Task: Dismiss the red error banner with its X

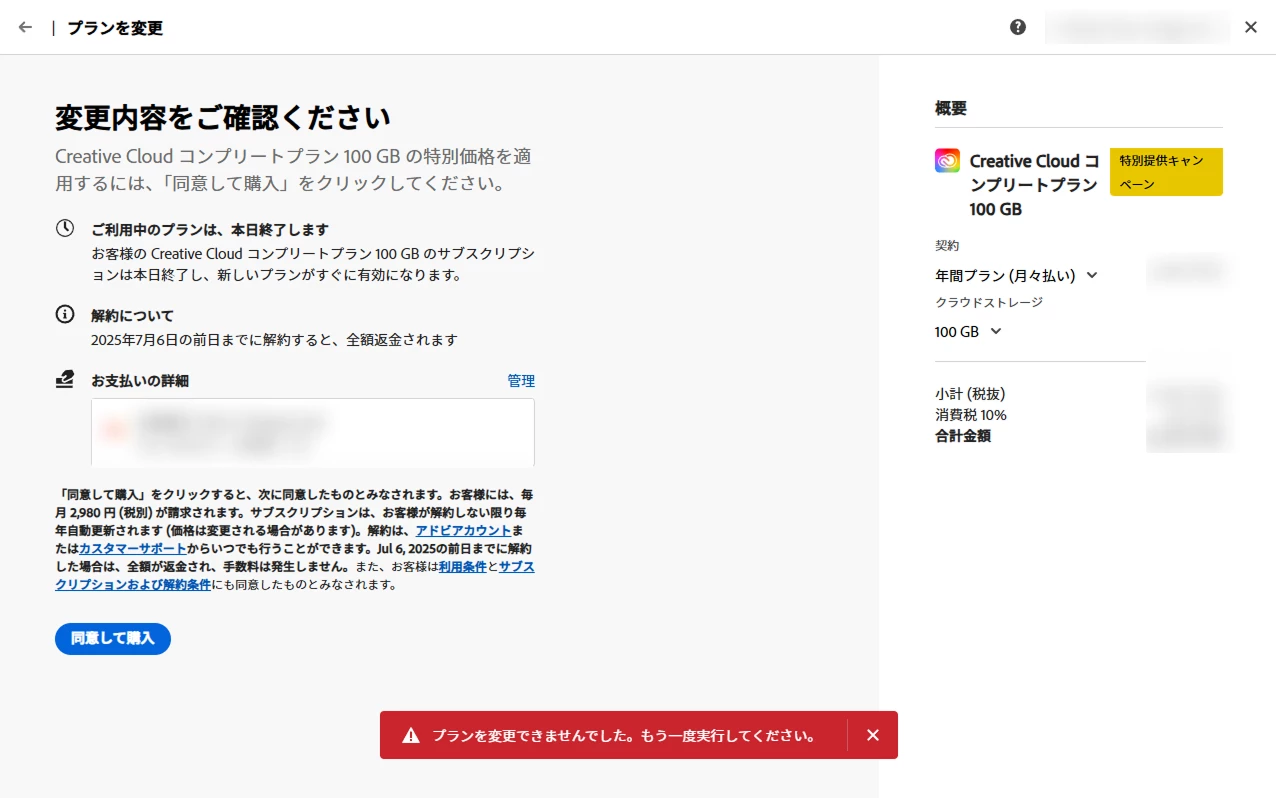Action: (873, 735)
